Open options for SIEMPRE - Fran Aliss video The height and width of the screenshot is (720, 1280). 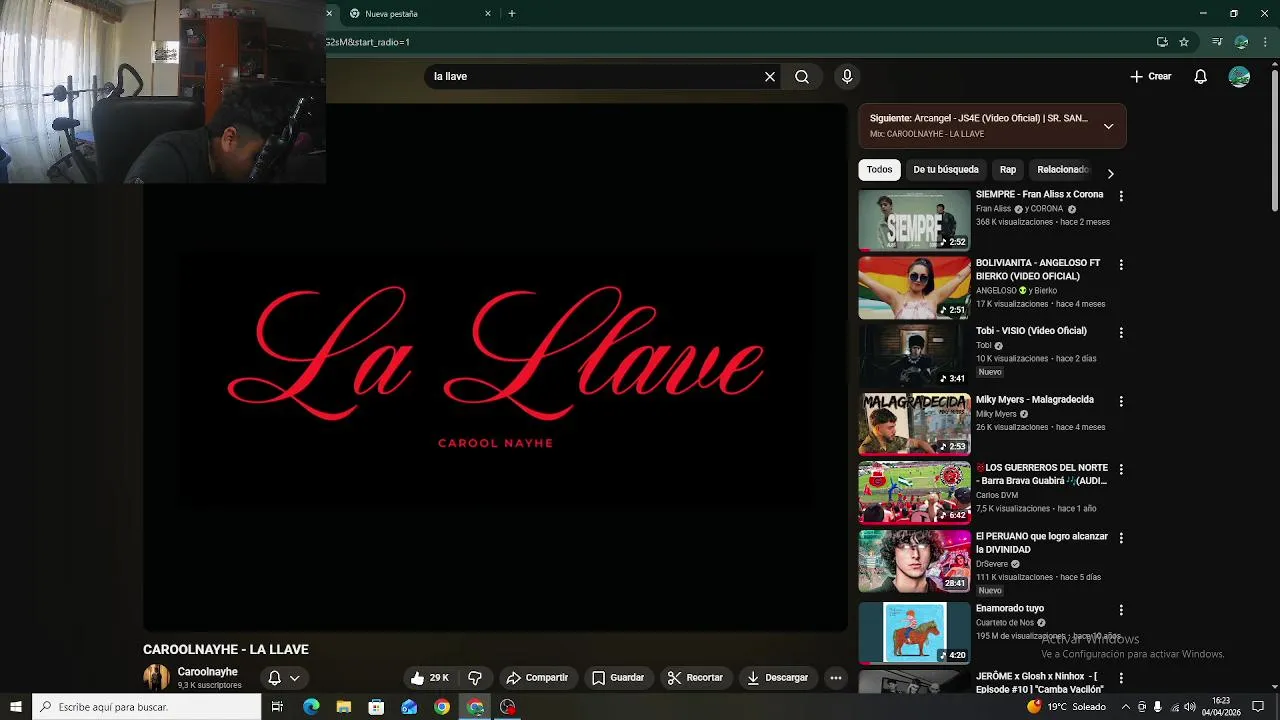tap(1121, 196)
